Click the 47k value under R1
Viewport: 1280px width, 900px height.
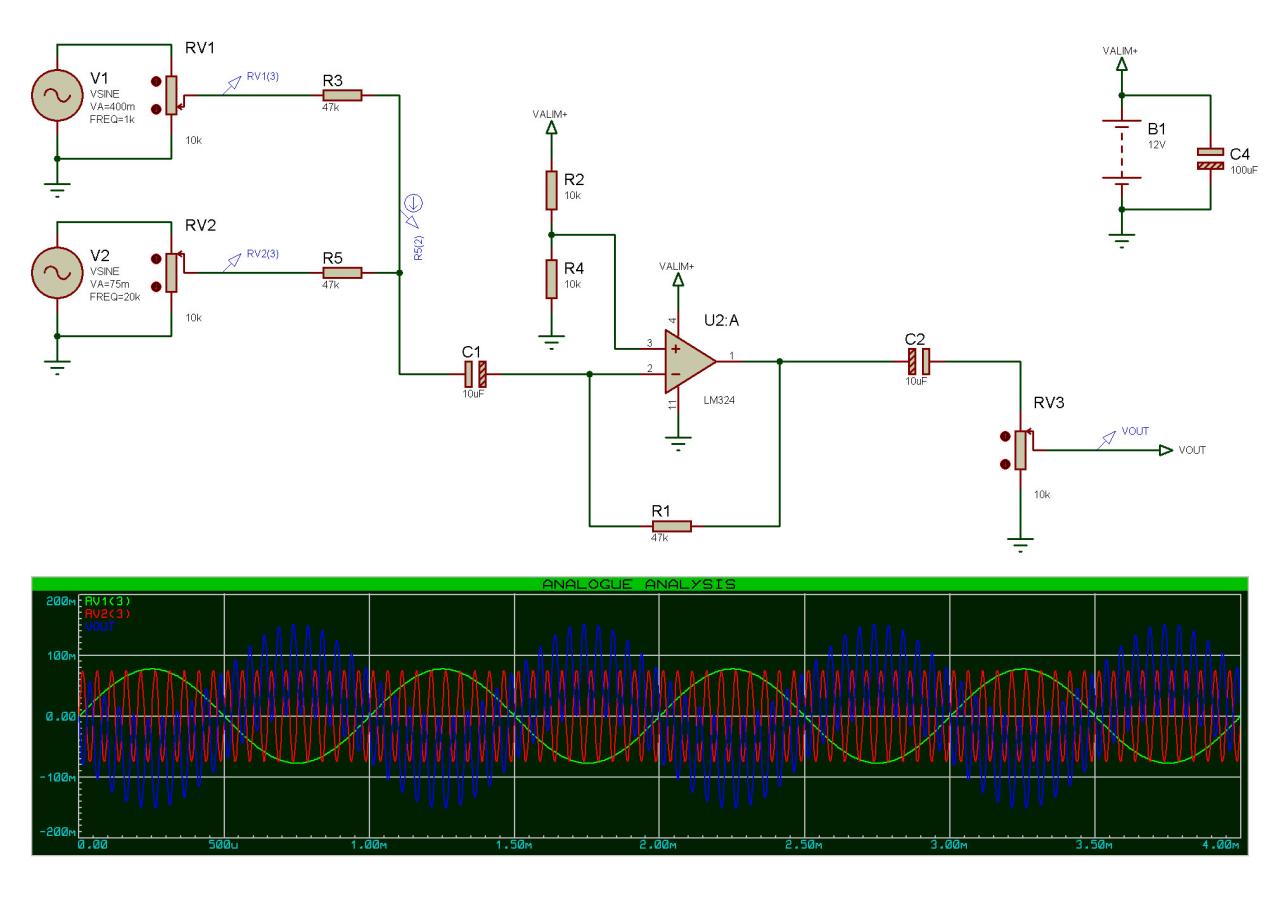pos(659,538)
